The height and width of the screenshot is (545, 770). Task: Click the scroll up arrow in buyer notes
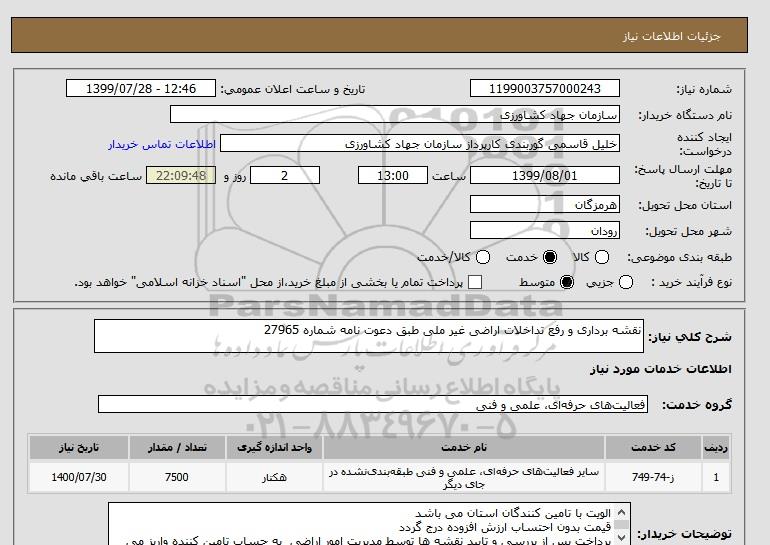[621, 512]
